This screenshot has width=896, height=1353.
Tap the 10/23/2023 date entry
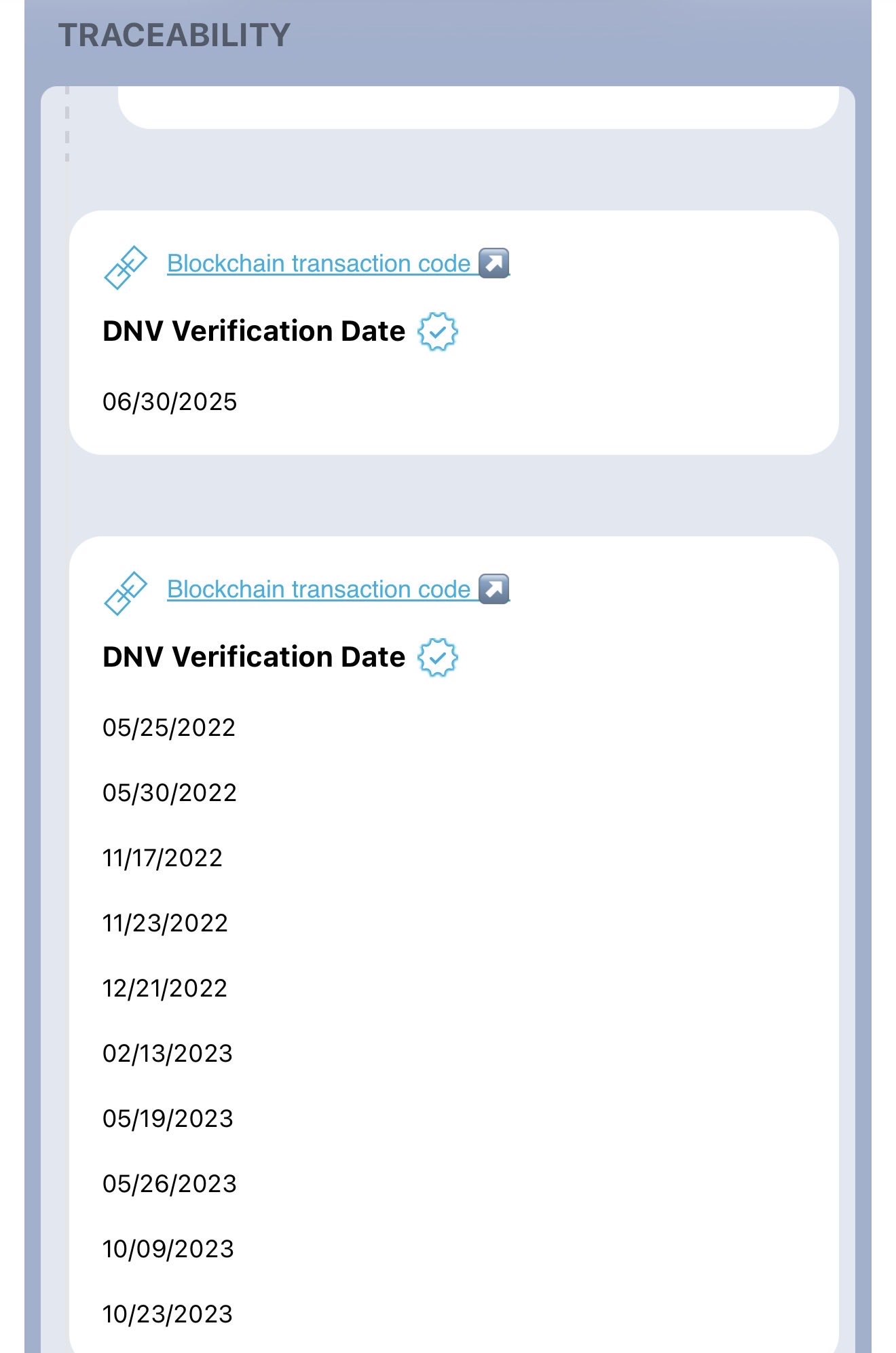click(168, 1314)
